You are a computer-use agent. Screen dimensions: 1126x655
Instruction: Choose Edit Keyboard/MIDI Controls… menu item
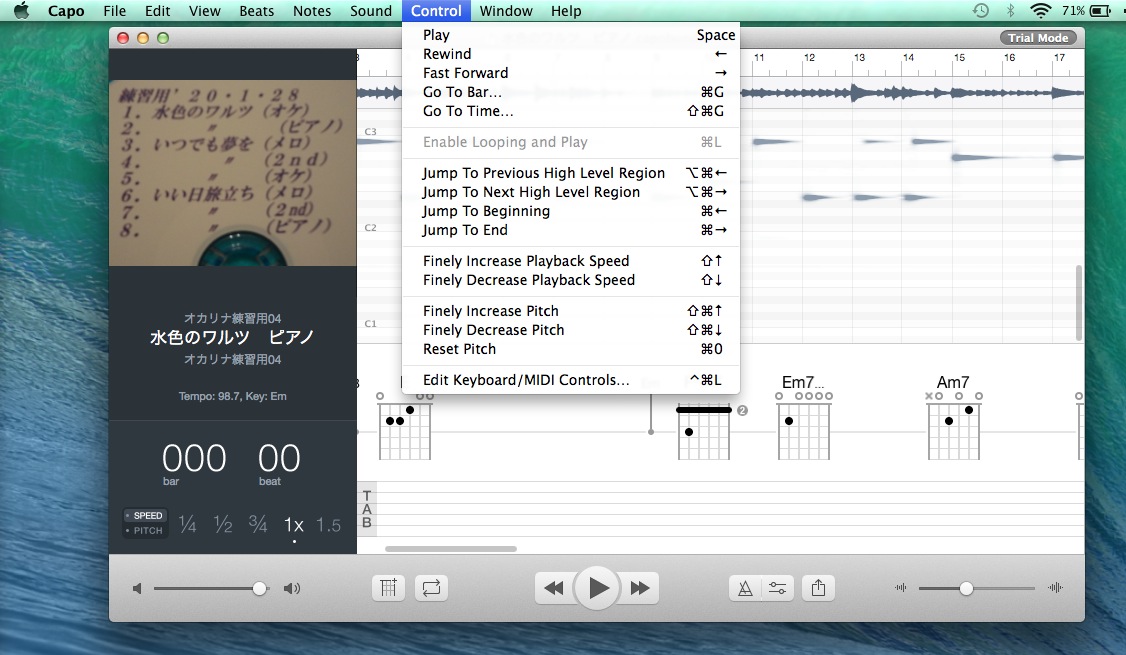coord(526,380)
